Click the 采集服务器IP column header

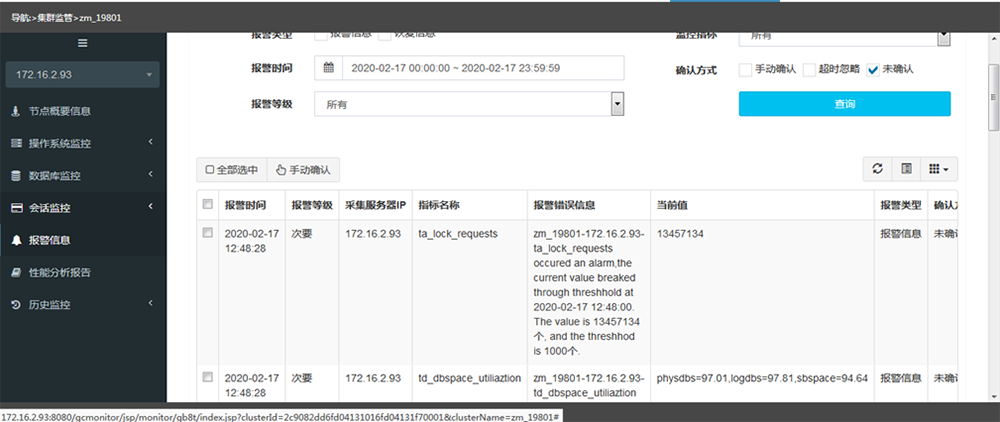click(376, 205)
